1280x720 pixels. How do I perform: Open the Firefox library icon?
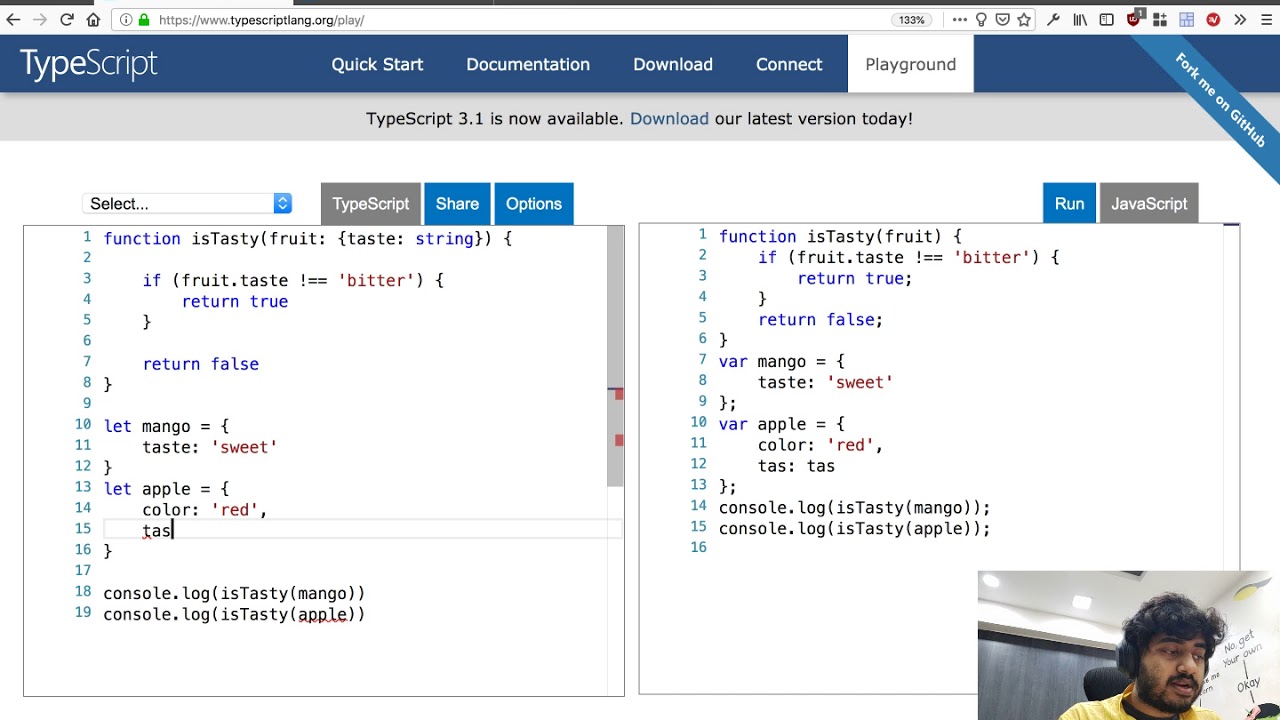1080,20
